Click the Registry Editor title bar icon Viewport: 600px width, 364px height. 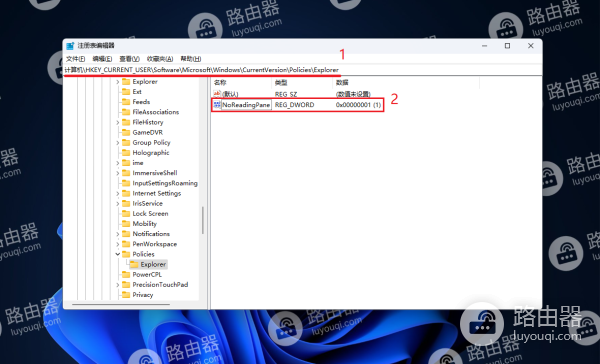click(x=70, y=46)
